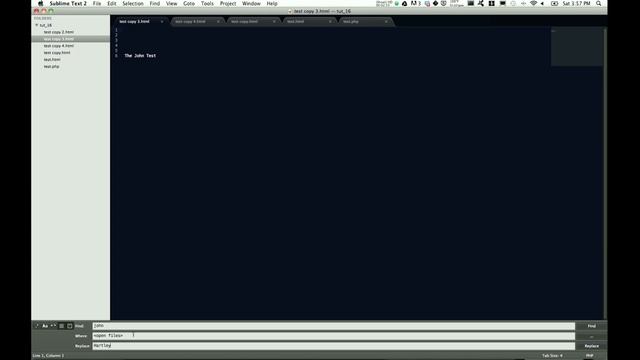Click the Sat 3:57 PM clock
This screenshot has height=360, width=640.
click(x=576, y=3)
